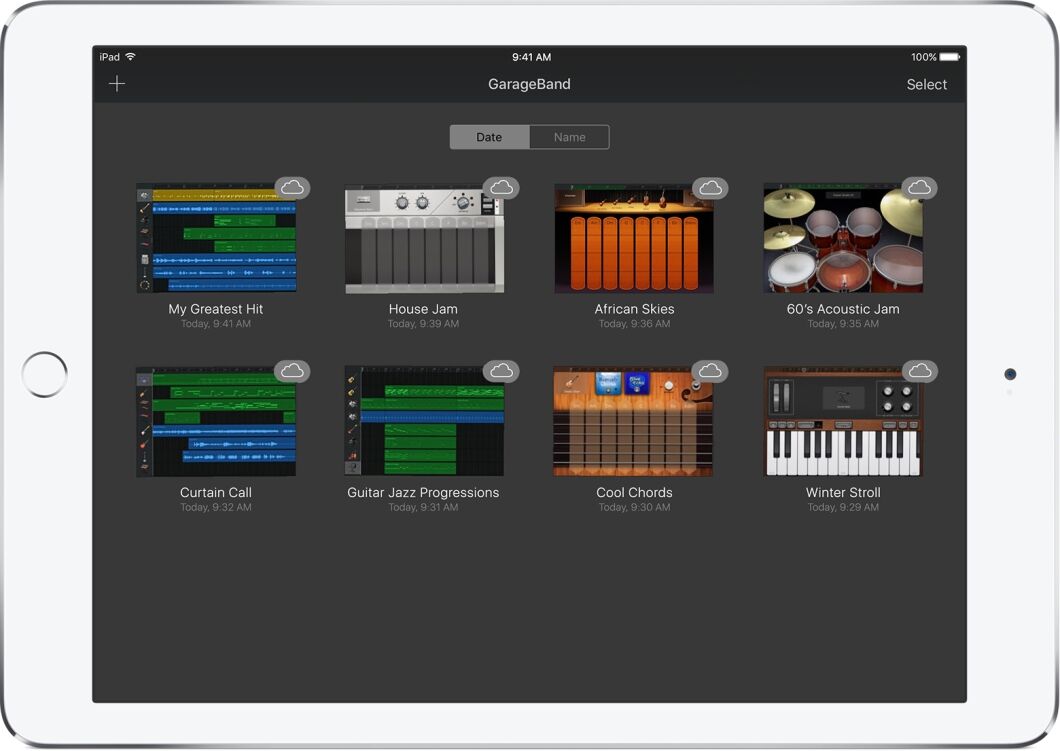The height and width of the screenshot is (751, 1060).
Task: Tap Select to choose multiple songs
Action: click(x=926, y=84)
